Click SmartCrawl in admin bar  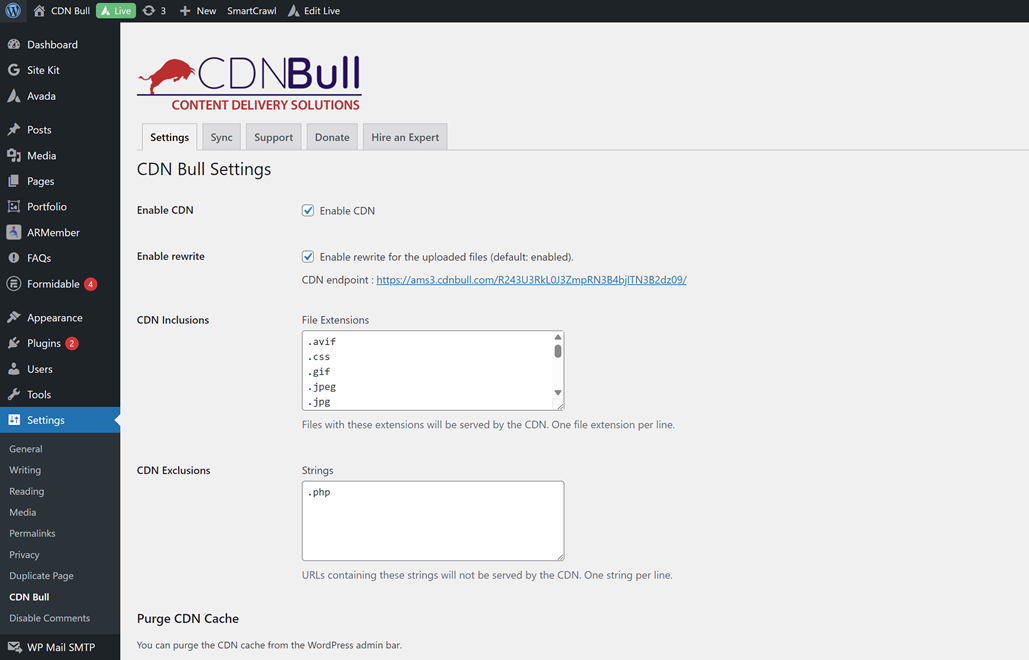pos(251,10)
